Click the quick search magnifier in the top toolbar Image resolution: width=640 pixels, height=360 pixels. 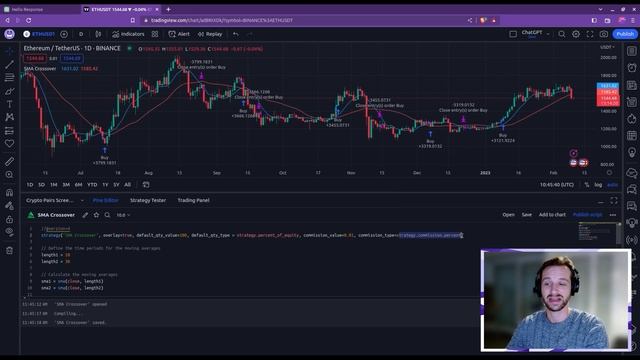tap(562, 34)
